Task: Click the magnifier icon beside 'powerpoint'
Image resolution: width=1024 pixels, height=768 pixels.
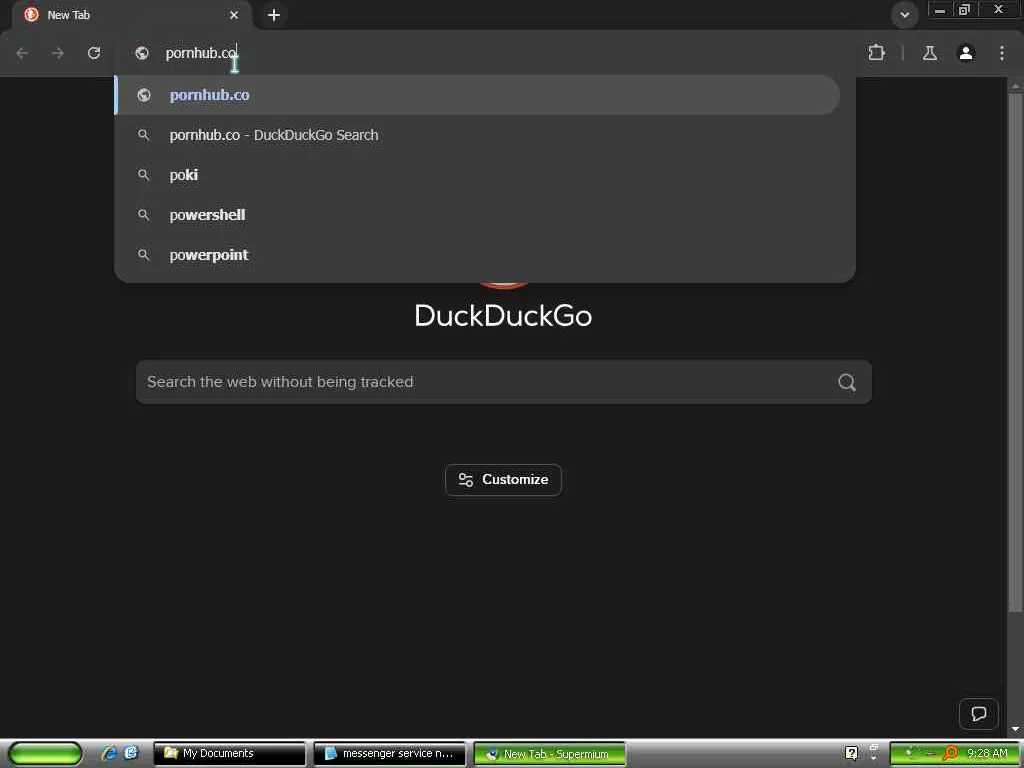Action: tap(144, 255)
